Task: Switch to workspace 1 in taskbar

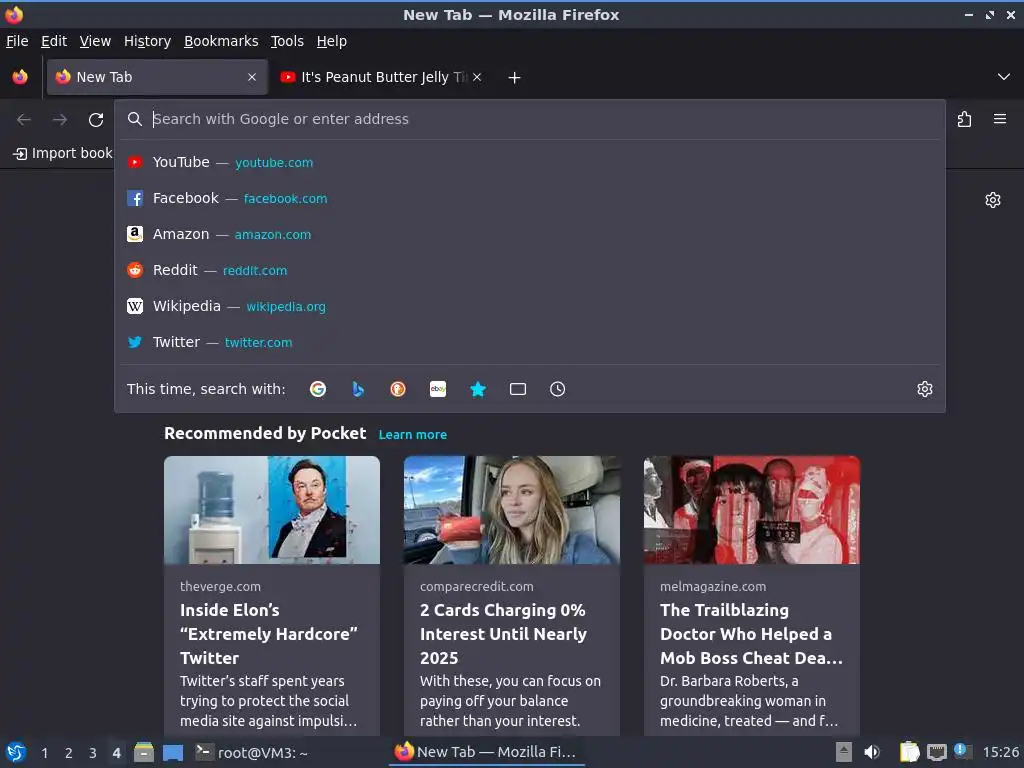Action: pyautogui.click(x=45, y=753)
